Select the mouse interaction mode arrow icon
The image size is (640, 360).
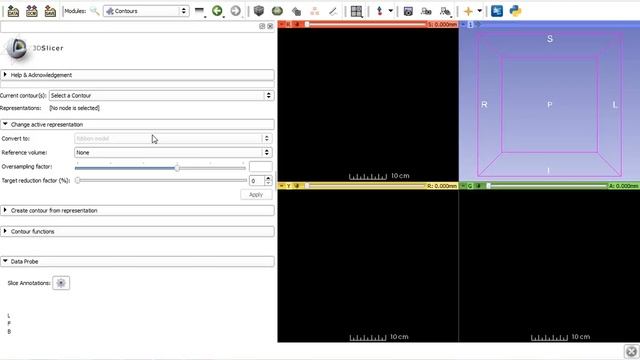pyautogui.click(x=380, y=11)
